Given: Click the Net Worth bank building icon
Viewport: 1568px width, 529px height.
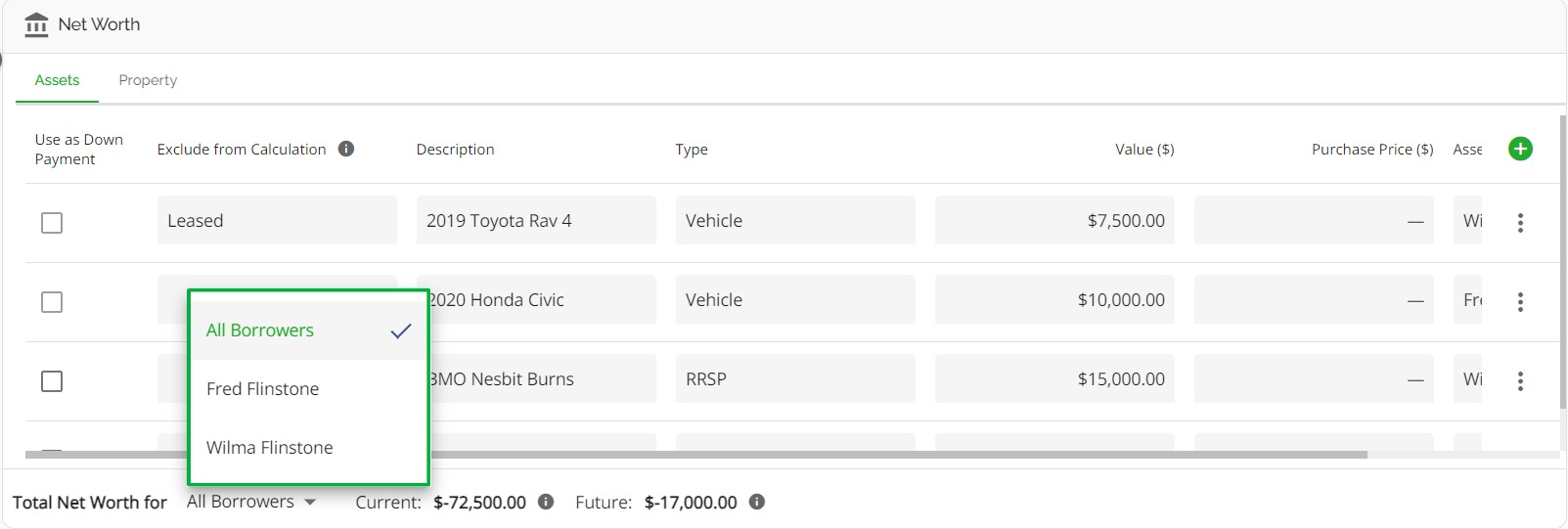Looking at the screenshot, I should coord(36,24).
